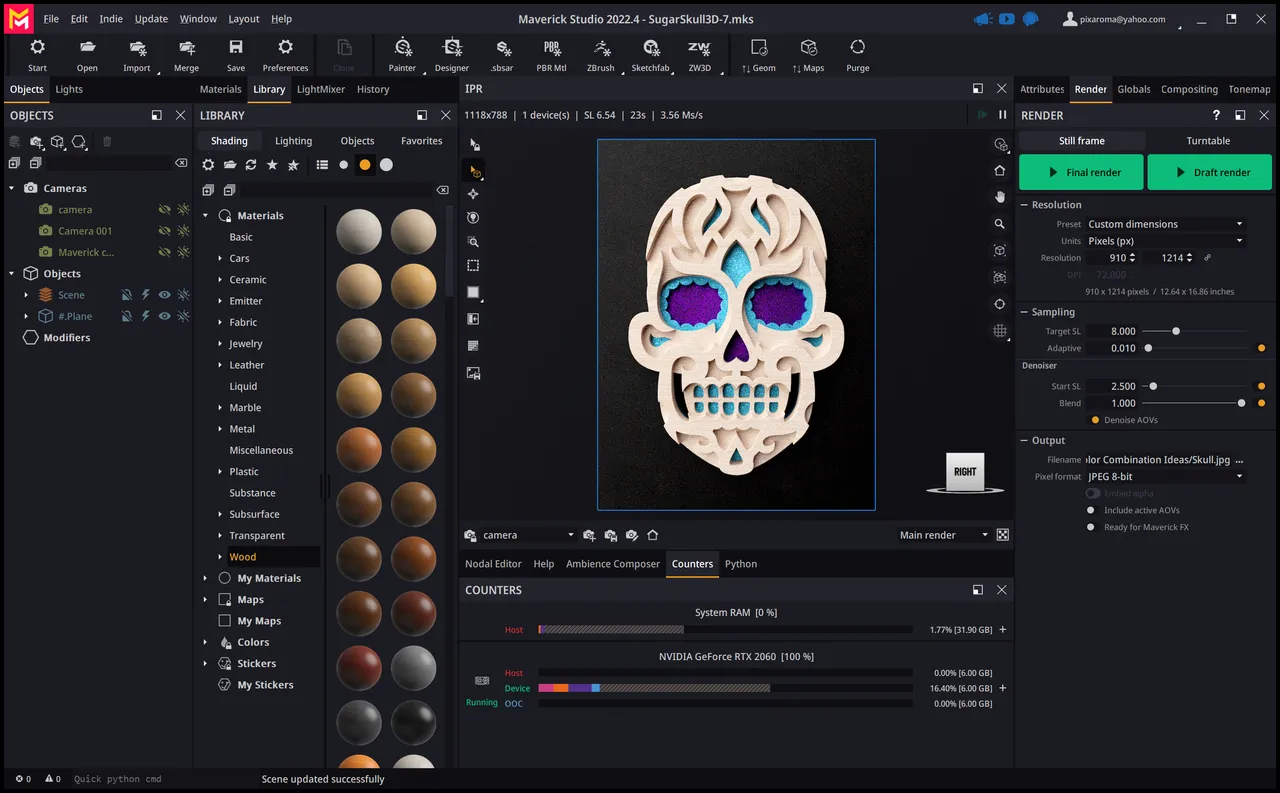Click the Start toolbar icon
Screen dimensions: 1280x793
pyautogui.click(x=37, y=55)
